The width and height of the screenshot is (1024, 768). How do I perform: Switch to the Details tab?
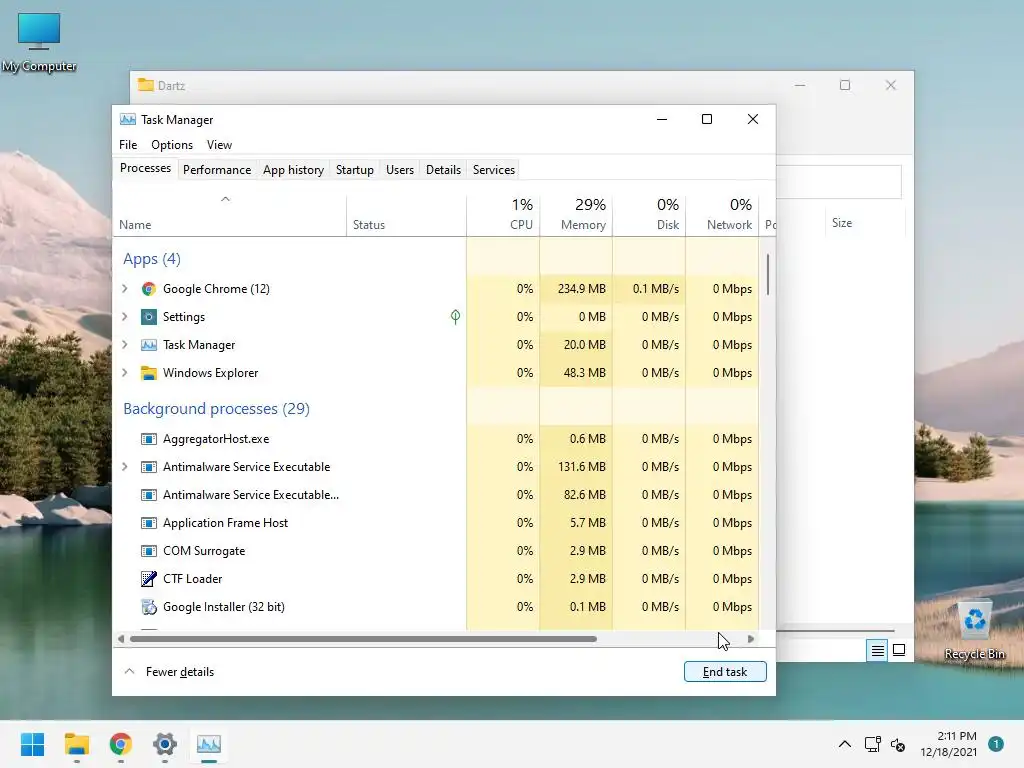[x=443, y=170]
